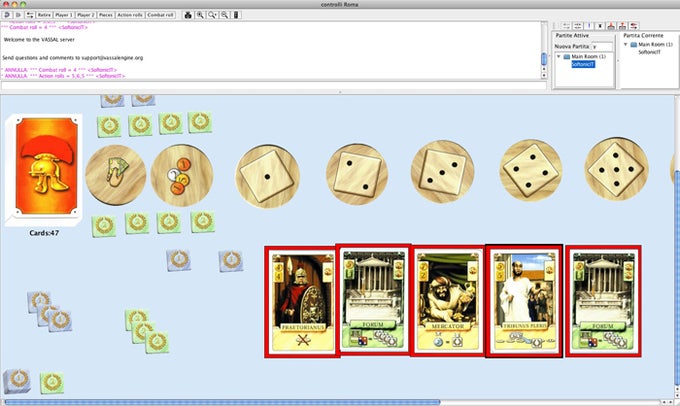Click the Cards:47 label
680x406 pixels.
(x=44, y=233)
